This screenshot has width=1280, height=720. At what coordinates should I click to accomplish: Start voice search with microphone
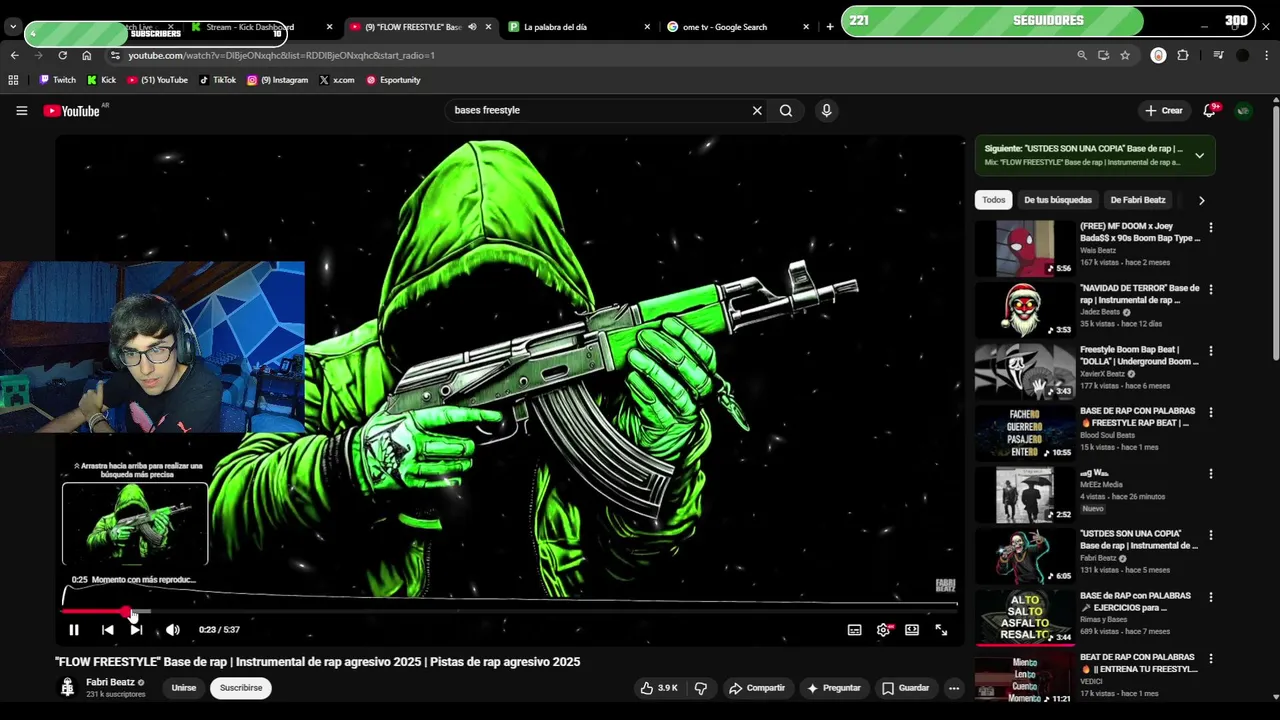click(x=826, y=111)
